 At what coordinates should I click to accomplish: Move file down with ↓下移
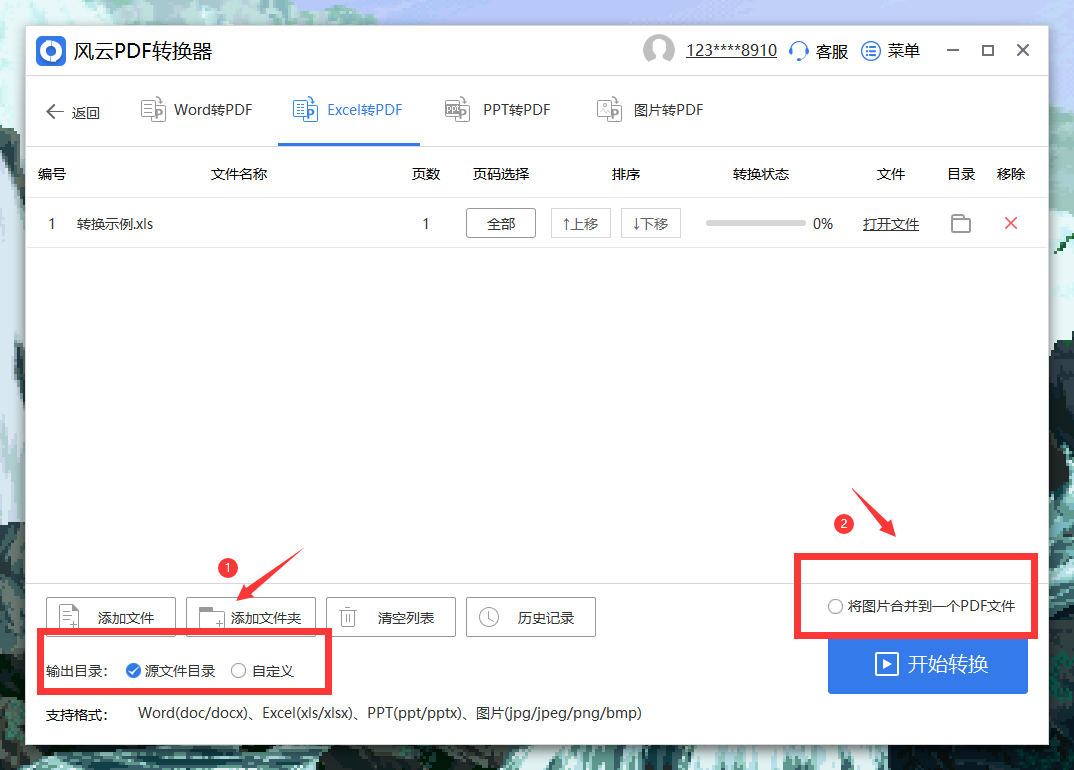[651, 223]
